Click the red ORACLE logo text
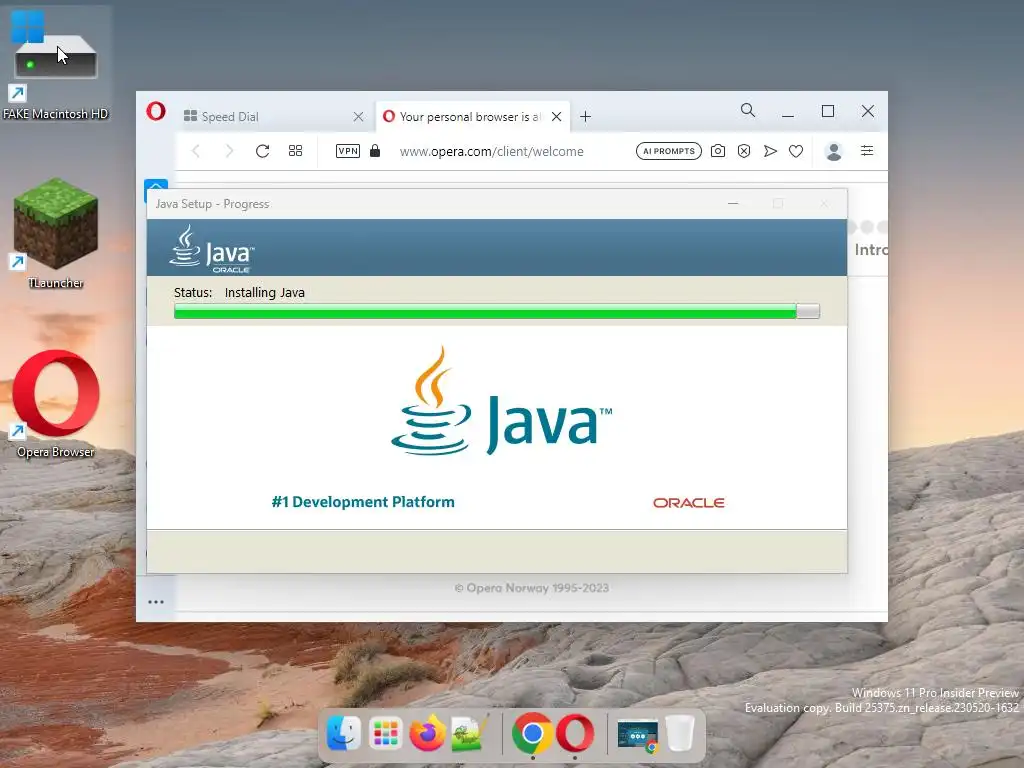 689,502
